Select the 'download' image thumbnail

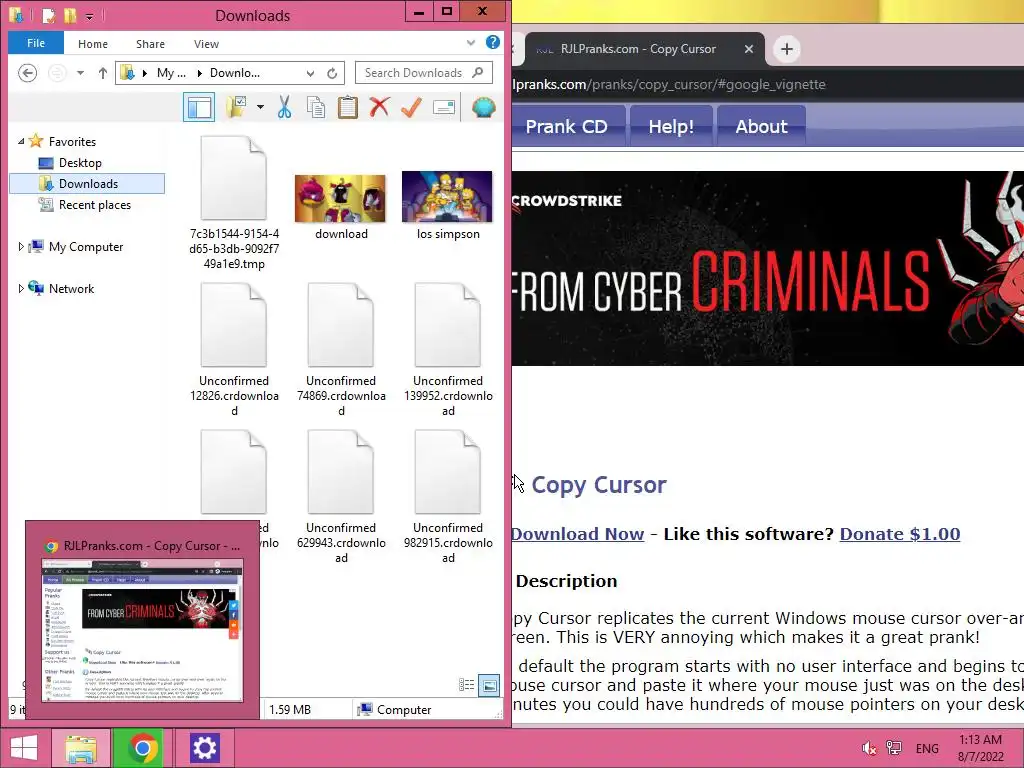pyautogui.click(x=341, y=207)
